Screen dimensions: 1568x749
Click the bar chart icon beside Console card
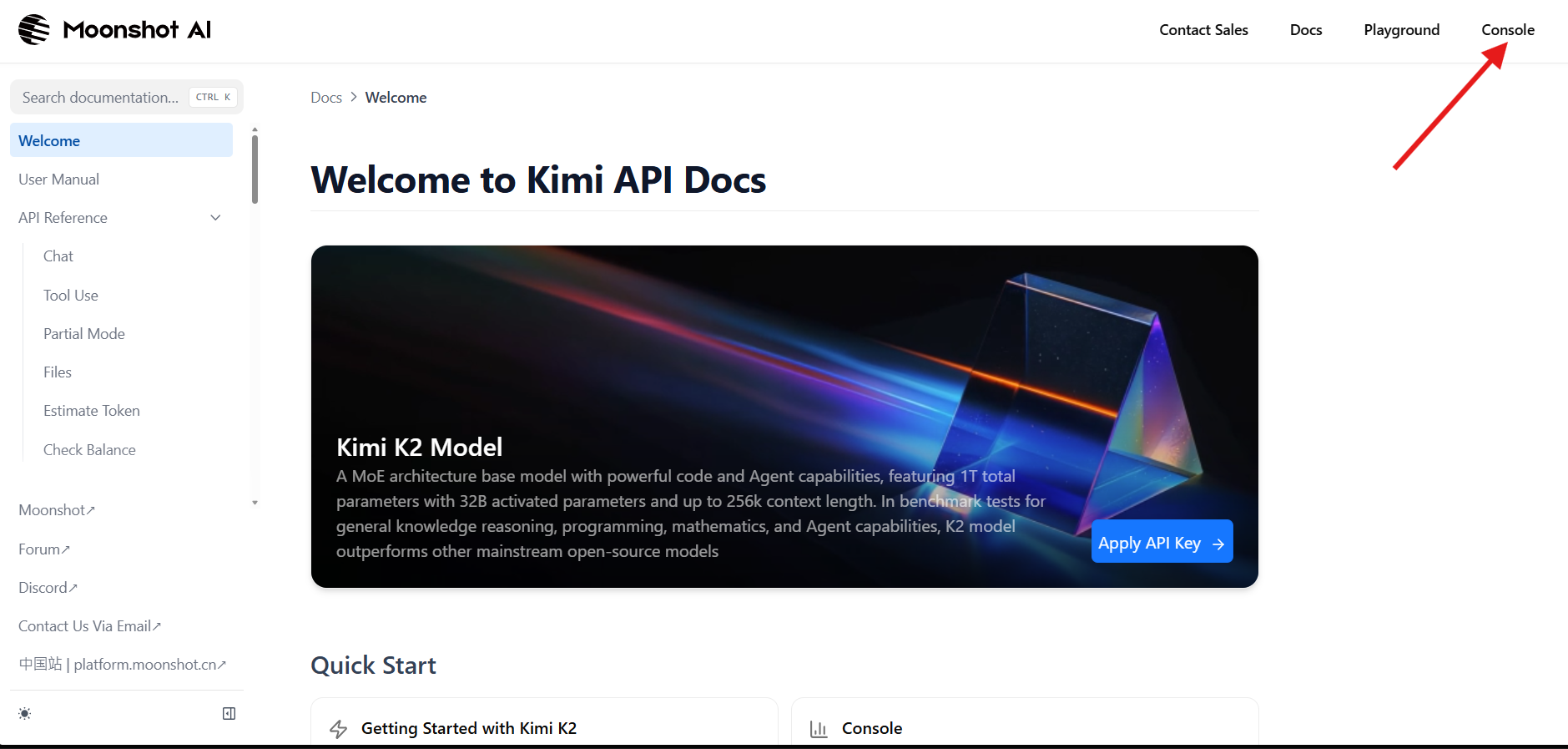pyautogui.click(x=819, y=729)
